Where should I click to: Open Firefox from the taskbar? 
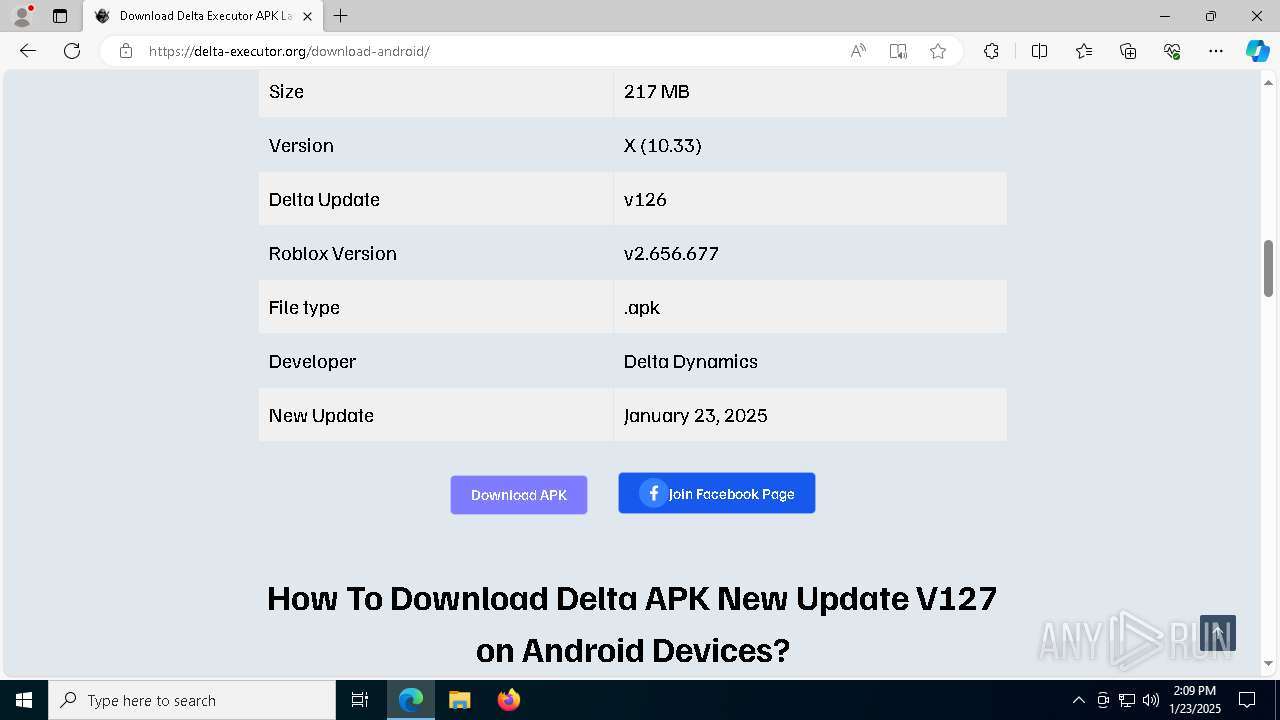[509, 700]
